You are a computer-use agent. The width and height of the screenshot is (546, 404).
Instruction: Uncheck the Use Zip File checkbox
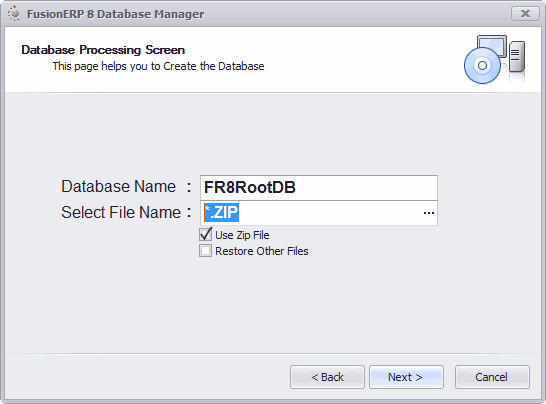click(205, 234)
